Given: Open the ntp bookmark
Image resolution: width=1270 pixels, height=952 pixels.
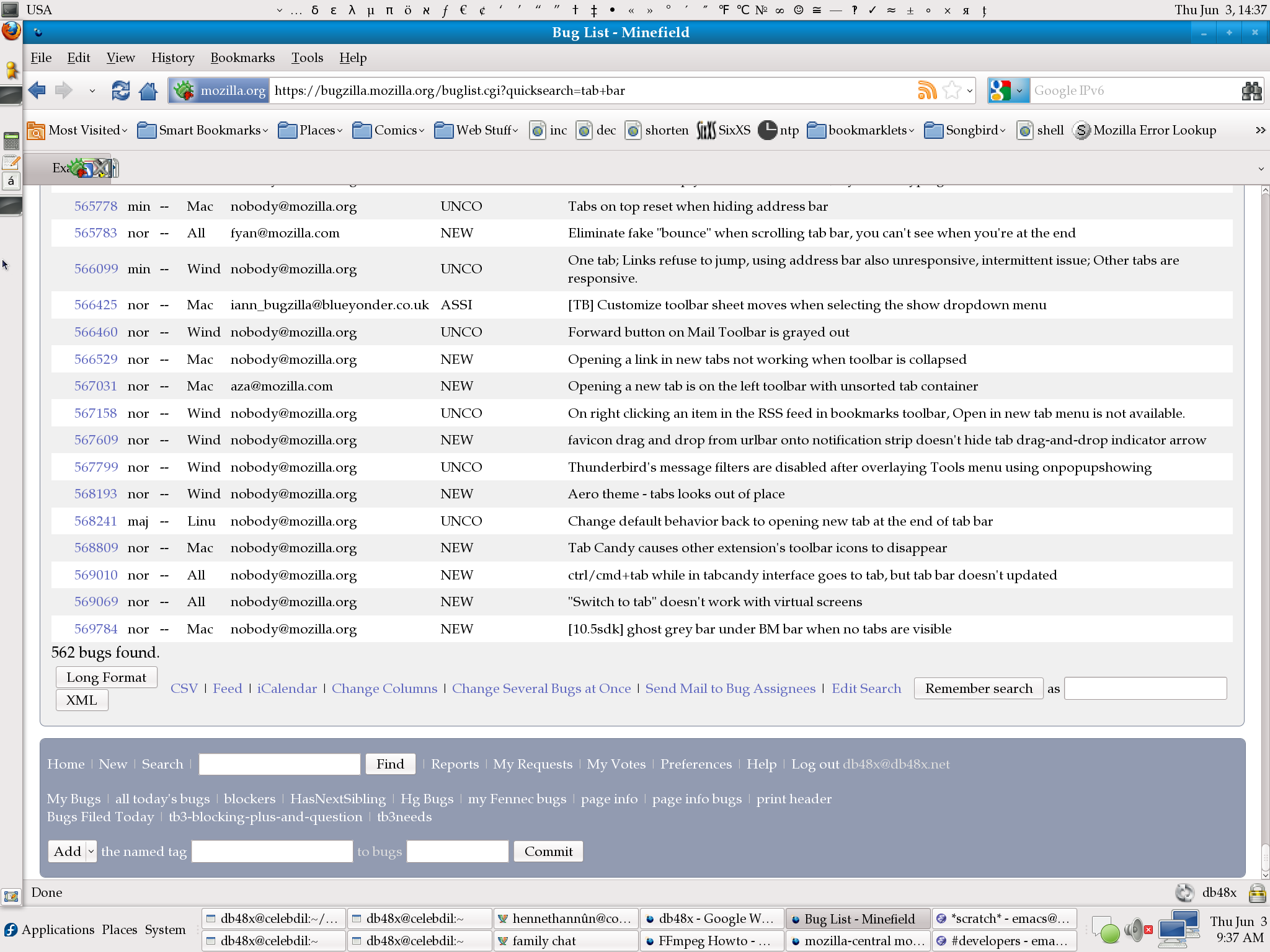Looking at the screenshot, I should point(778,130).
